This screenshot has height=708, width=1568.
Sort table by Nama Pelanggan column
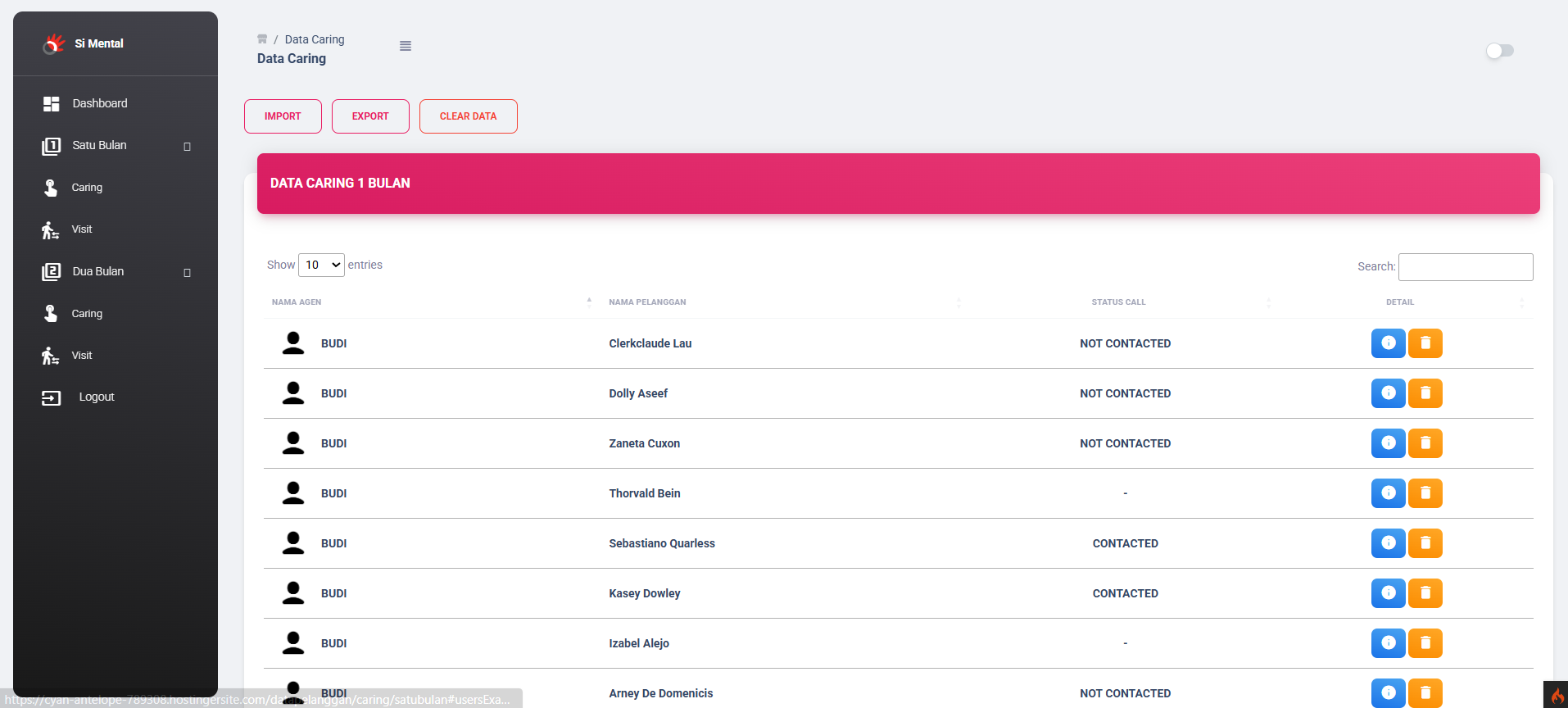(x=785, y=302)
